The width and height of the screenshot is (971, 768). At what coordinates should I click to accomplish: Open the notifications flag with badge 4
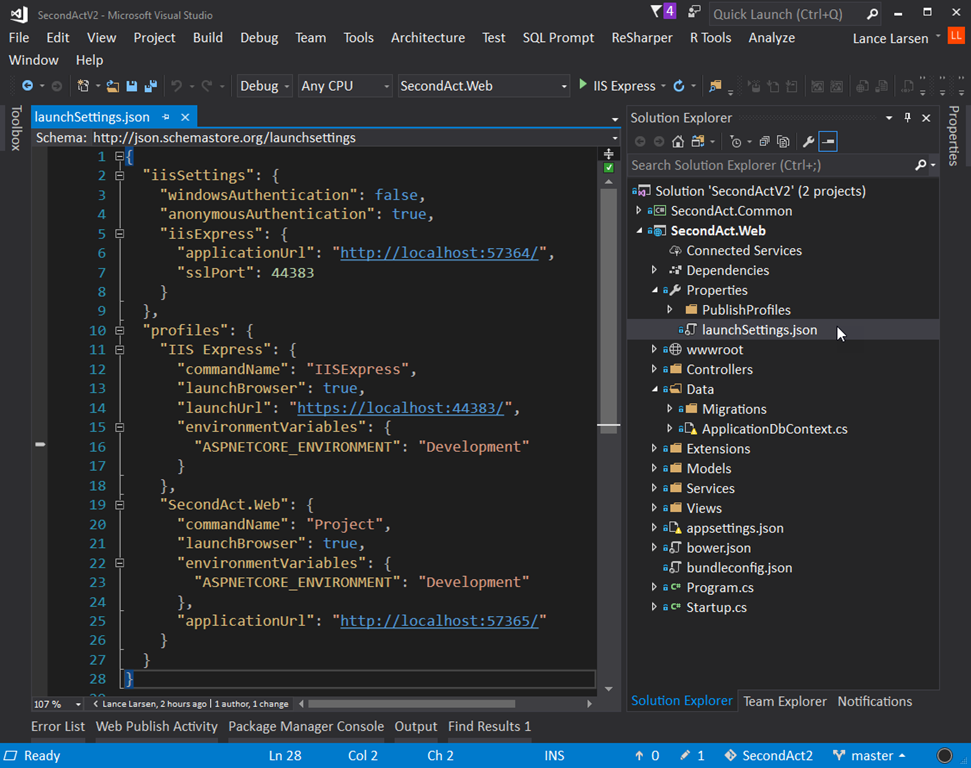[x=663, y=11]
